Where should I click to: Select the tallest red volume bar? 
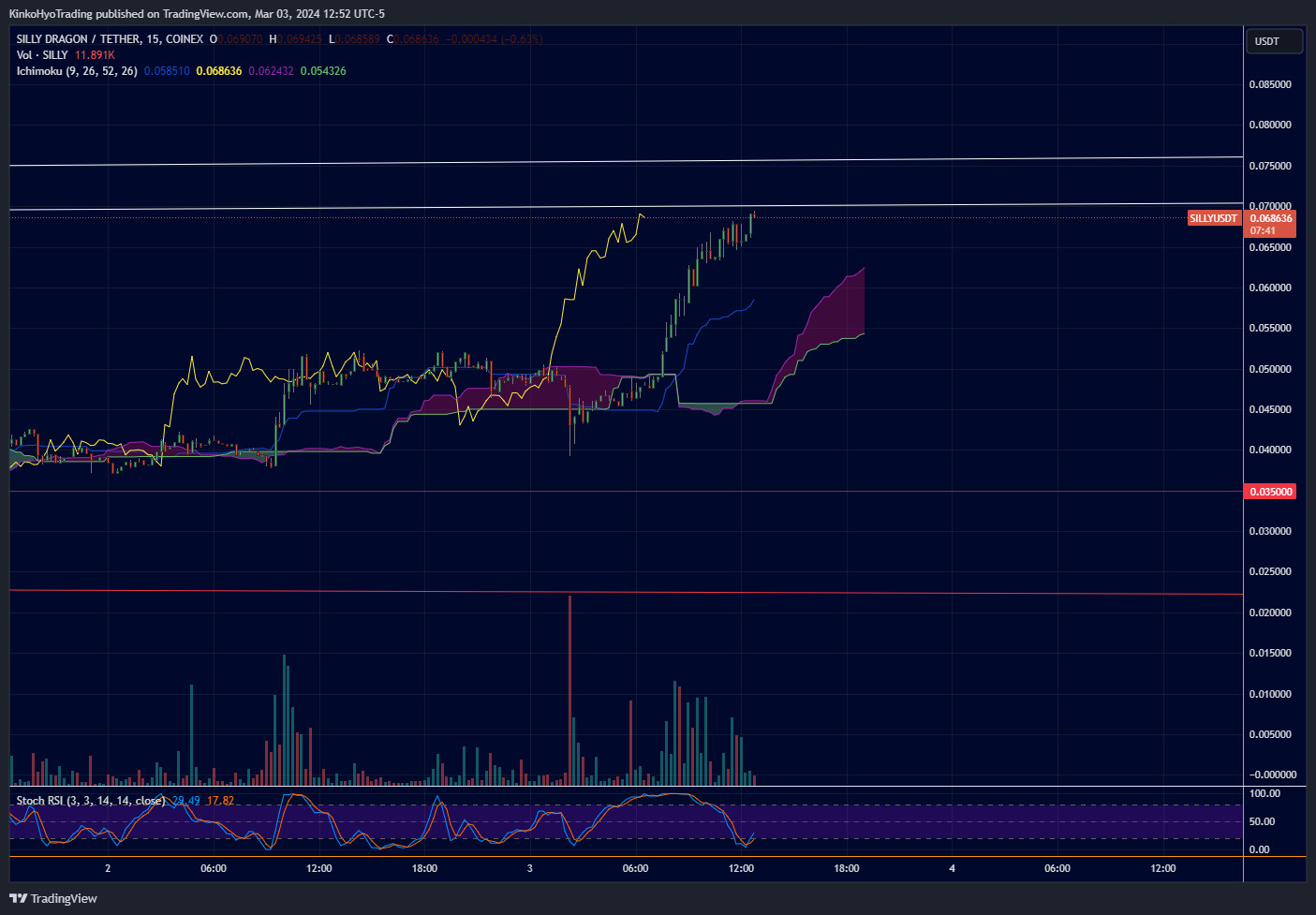click(x=569, y=690)
